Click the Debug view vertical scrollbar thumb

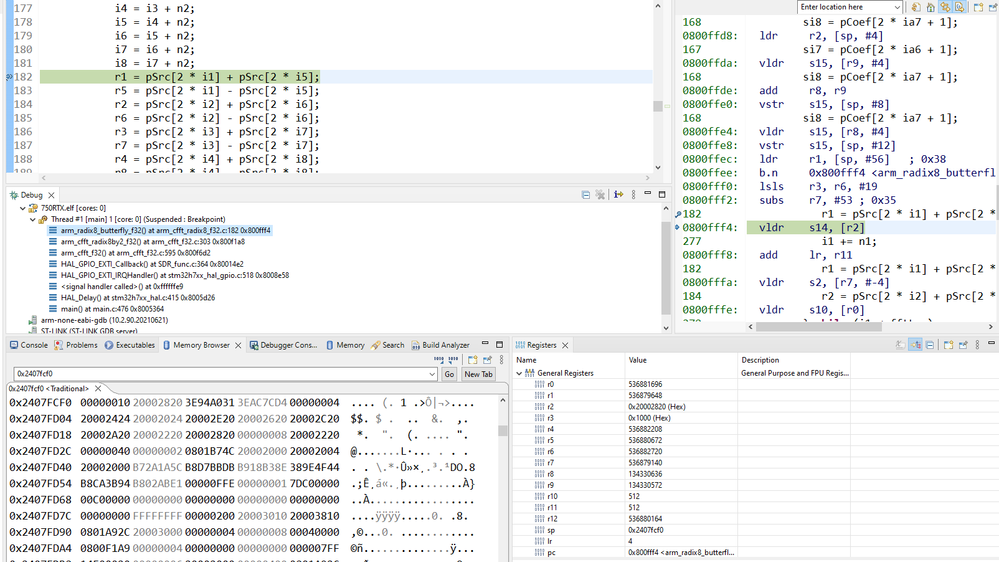[666, 268]
